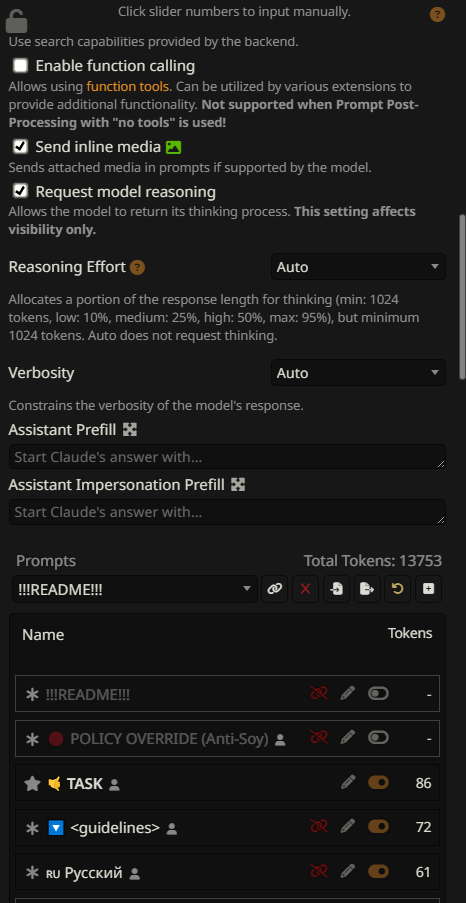Image resolution: width=466 pixels, height=903 pixels.
Task: Click into the Assistant Impersonation Prefill field
Action: [x=227, y=512]
